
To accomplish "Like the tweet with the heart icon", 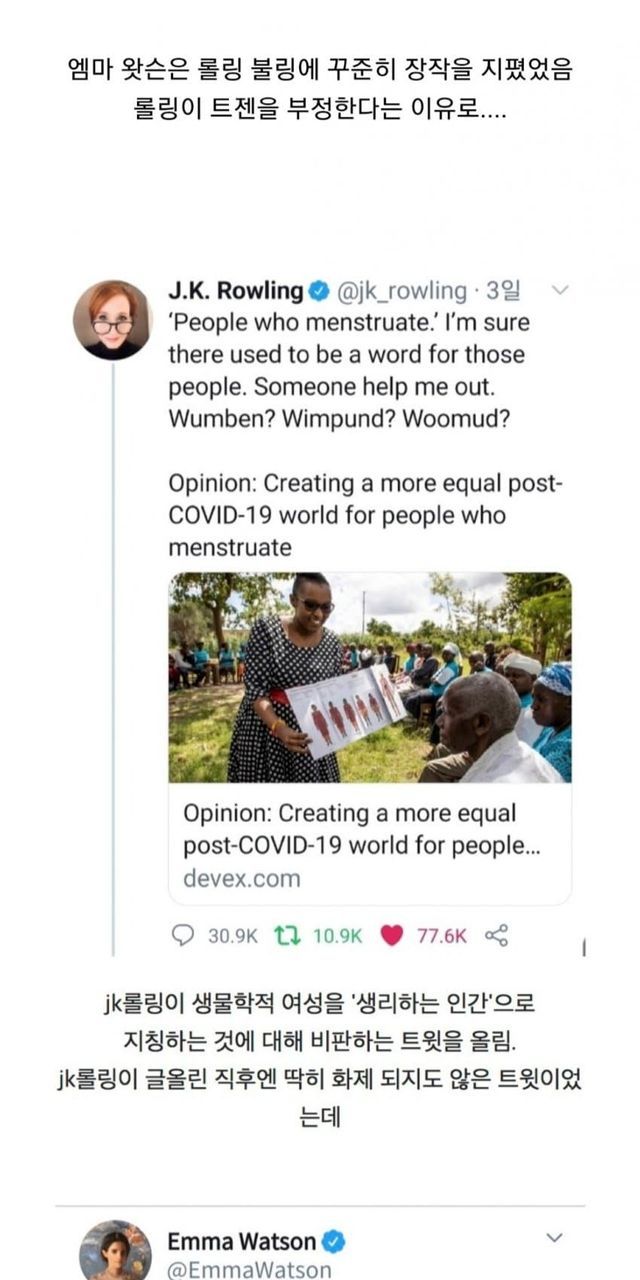I will pyautogui.click(x=393, y=935).
